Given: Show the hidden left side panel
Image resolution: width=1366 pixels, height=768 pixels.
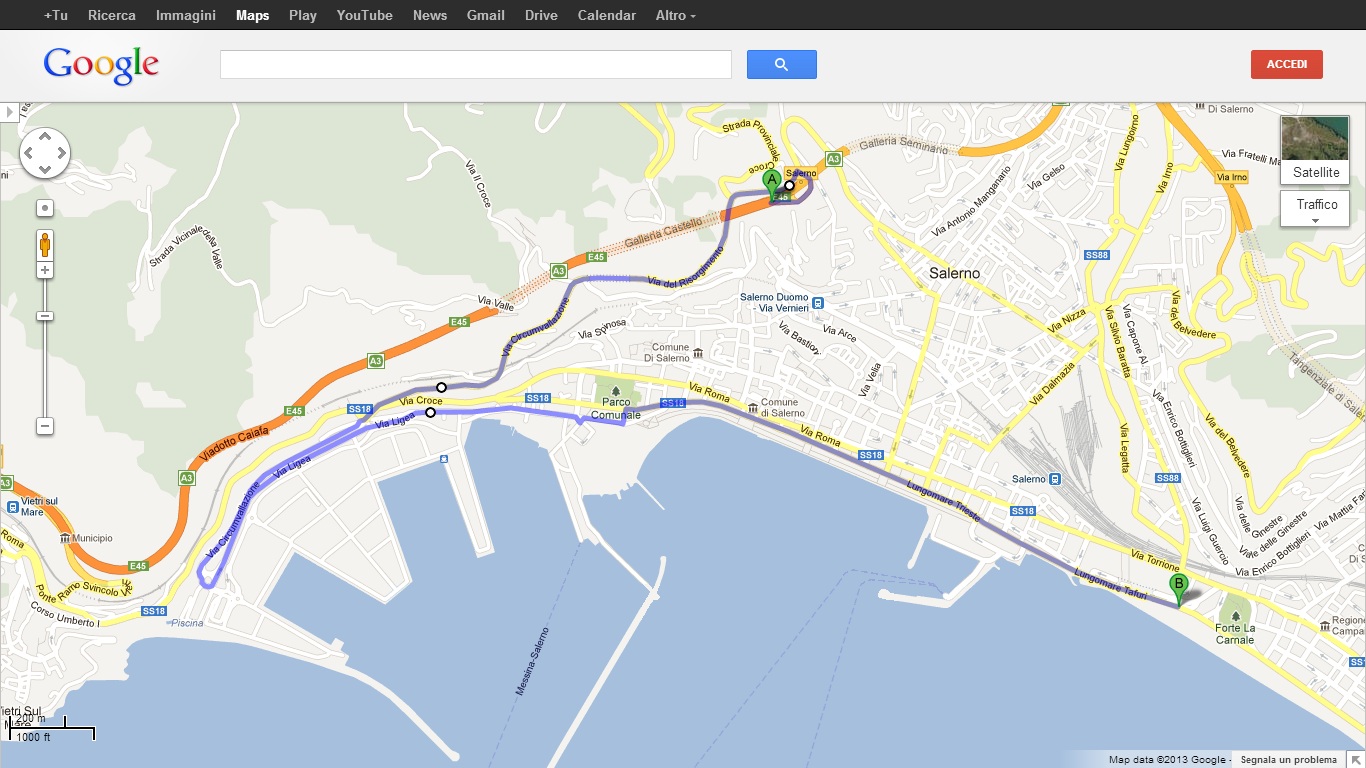Looking at the screenshot, I should click(x=9, y=112).
